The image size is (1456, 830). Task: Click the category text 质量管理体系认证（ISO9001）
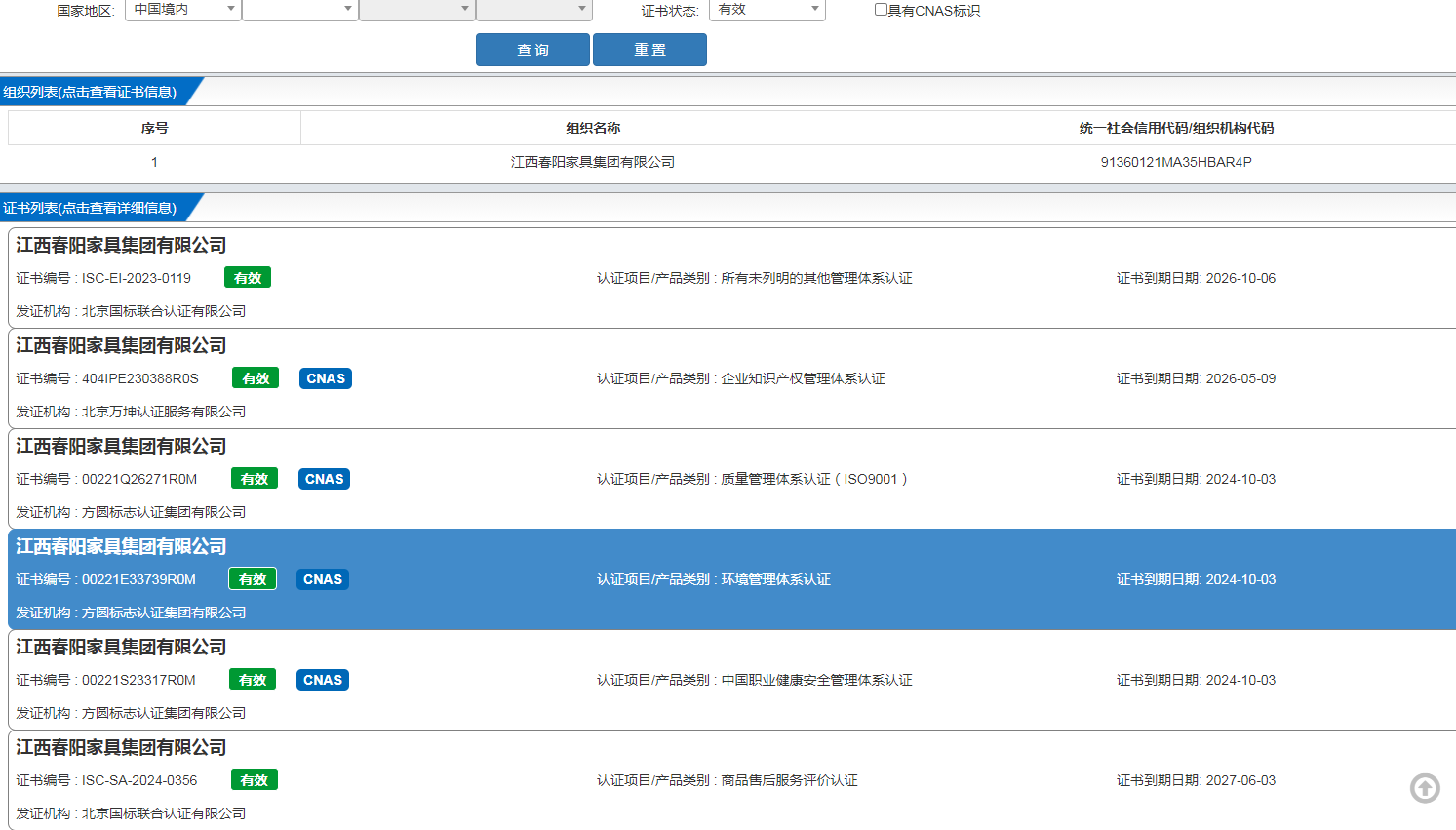[814, 479]
